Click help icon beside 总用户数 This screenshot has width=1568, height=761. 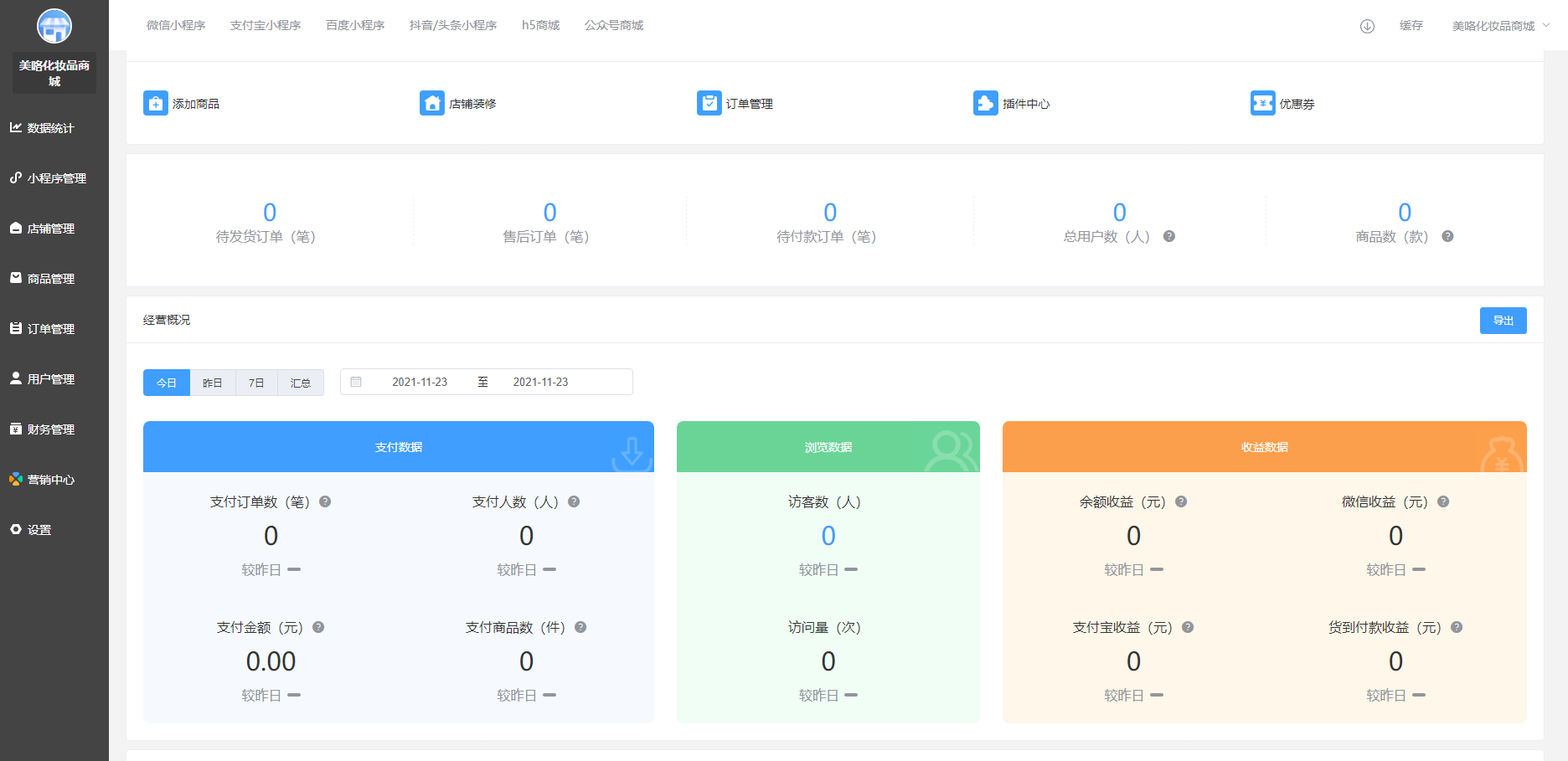(x=1169, y=236)
